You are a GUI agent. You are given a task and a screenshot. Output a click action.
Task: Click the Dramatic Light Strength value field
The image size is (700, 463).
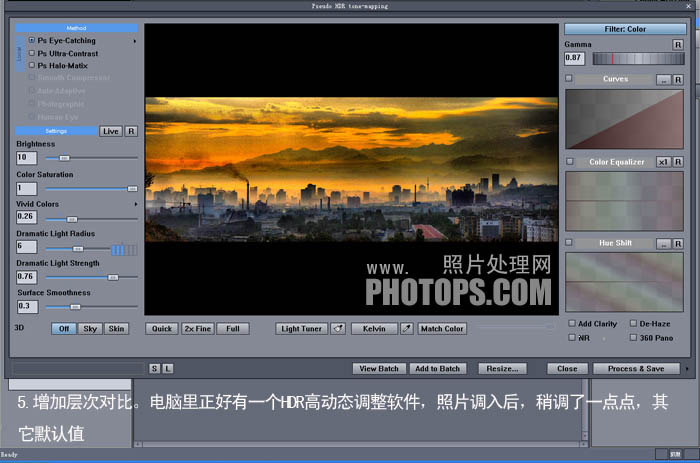tap(26, 276)
